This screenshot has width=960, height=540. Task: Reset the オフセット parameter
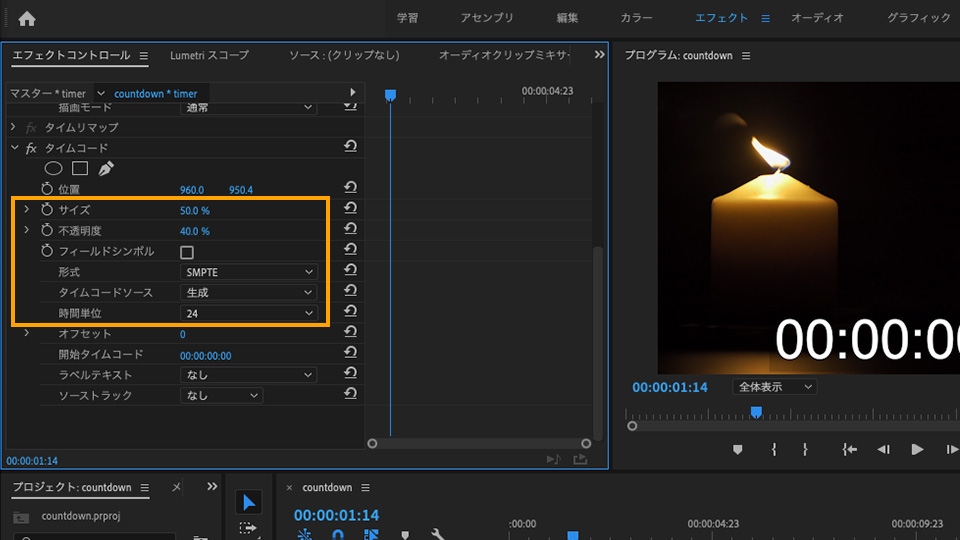350,332
